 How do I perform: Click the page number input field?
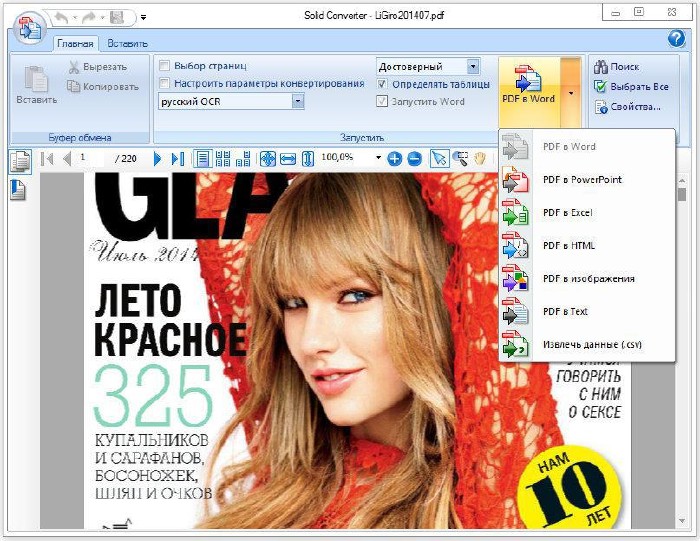click(94, 158)
